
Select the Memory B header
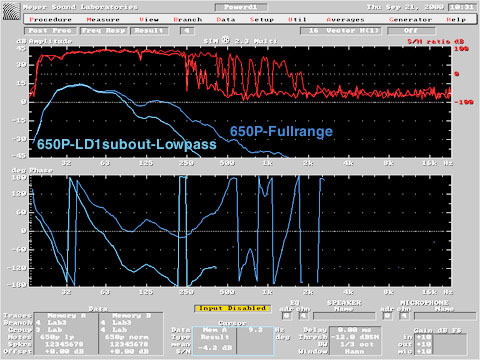[131, 315]
